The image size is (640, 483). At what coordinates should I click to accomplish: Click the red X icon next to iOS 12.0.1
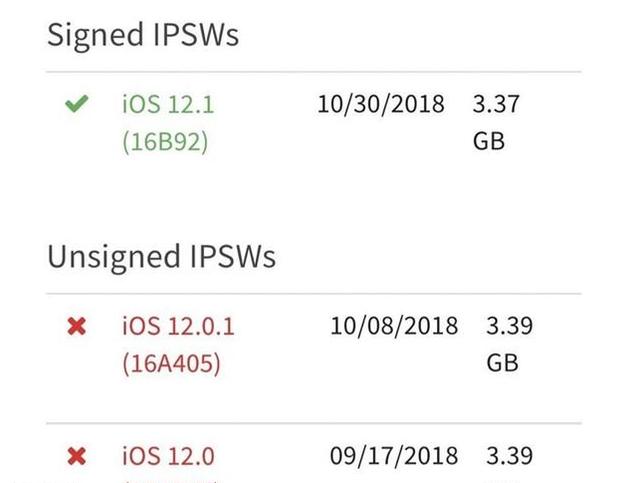click(77, 326)
